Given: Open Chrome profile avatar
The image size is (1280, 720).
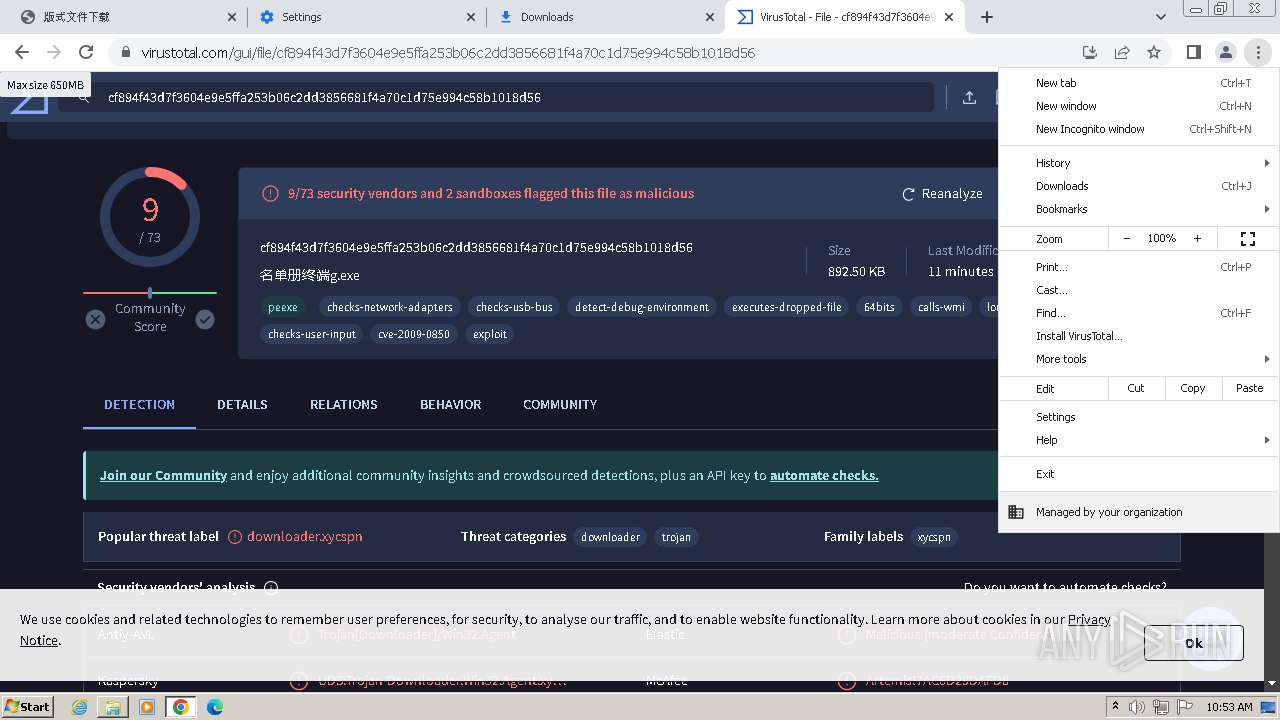Looking at the screenshot, I should coord(1225,52).
